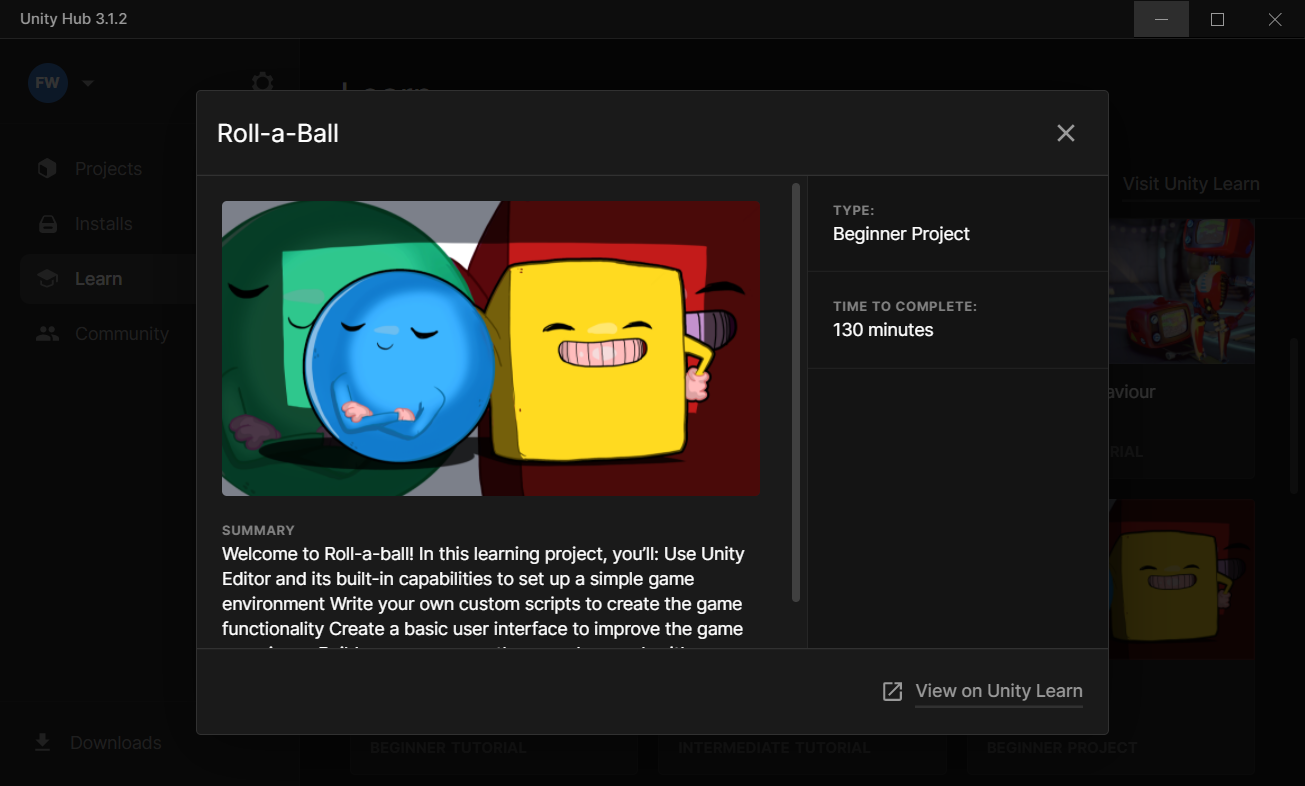
Task: Click the TIME TO COMPLETE: label
Action: click(x=905, y=307)
